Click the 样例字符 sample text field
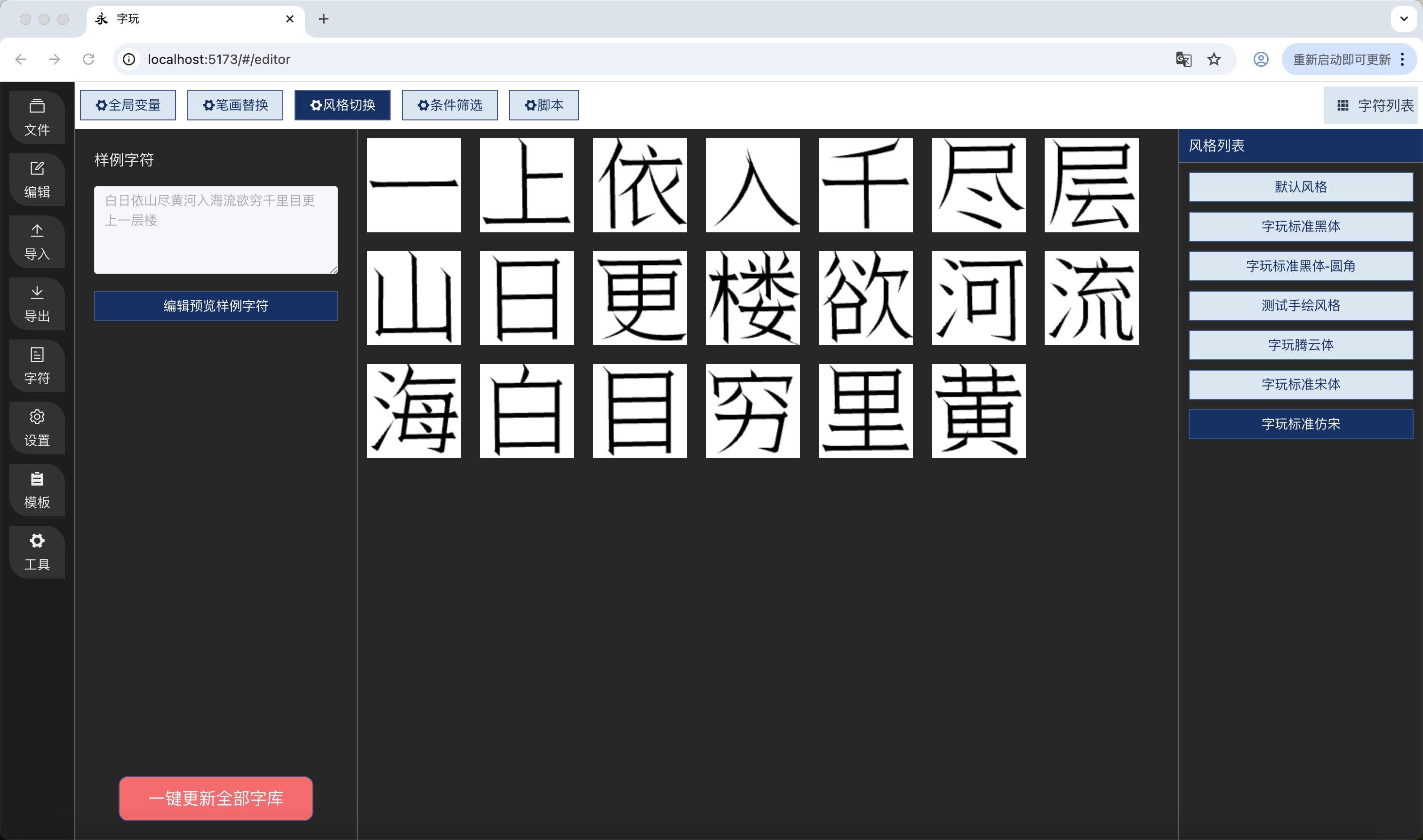The width and height of the screenshot is (1423, 840). 216,230
